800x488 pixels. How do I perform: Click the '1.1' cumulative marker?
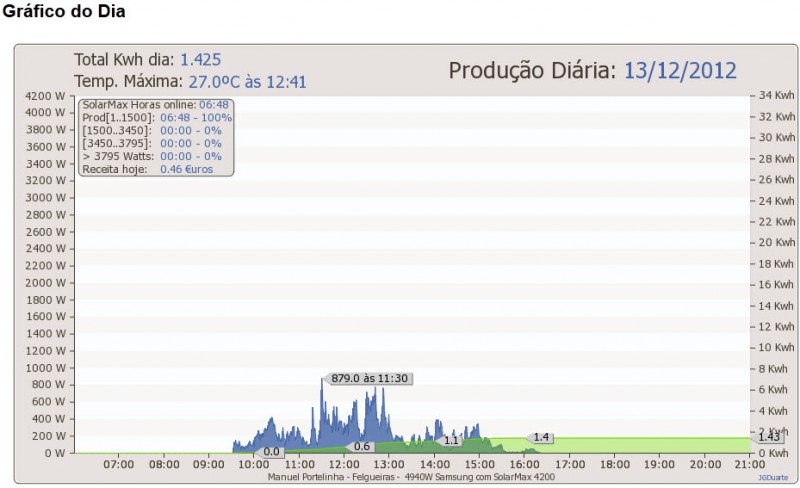tap(450, 440)
